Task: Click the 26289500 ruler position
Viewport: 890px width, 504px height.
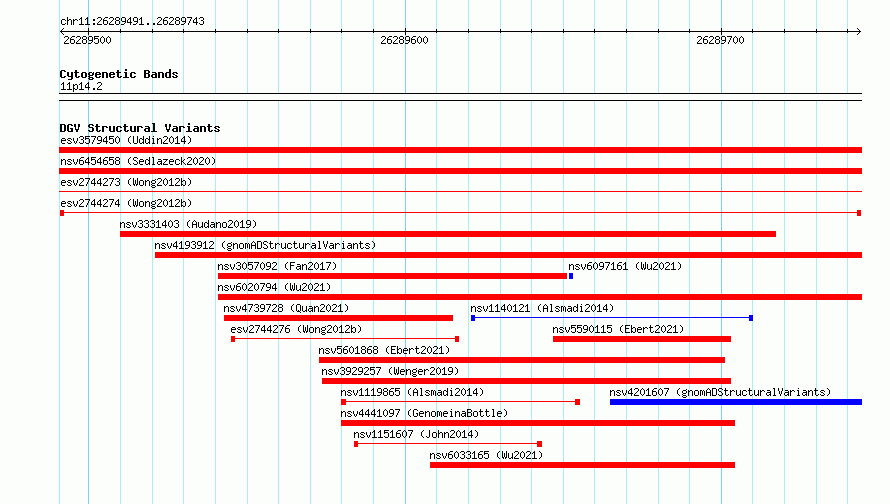Action: [87, 40]
